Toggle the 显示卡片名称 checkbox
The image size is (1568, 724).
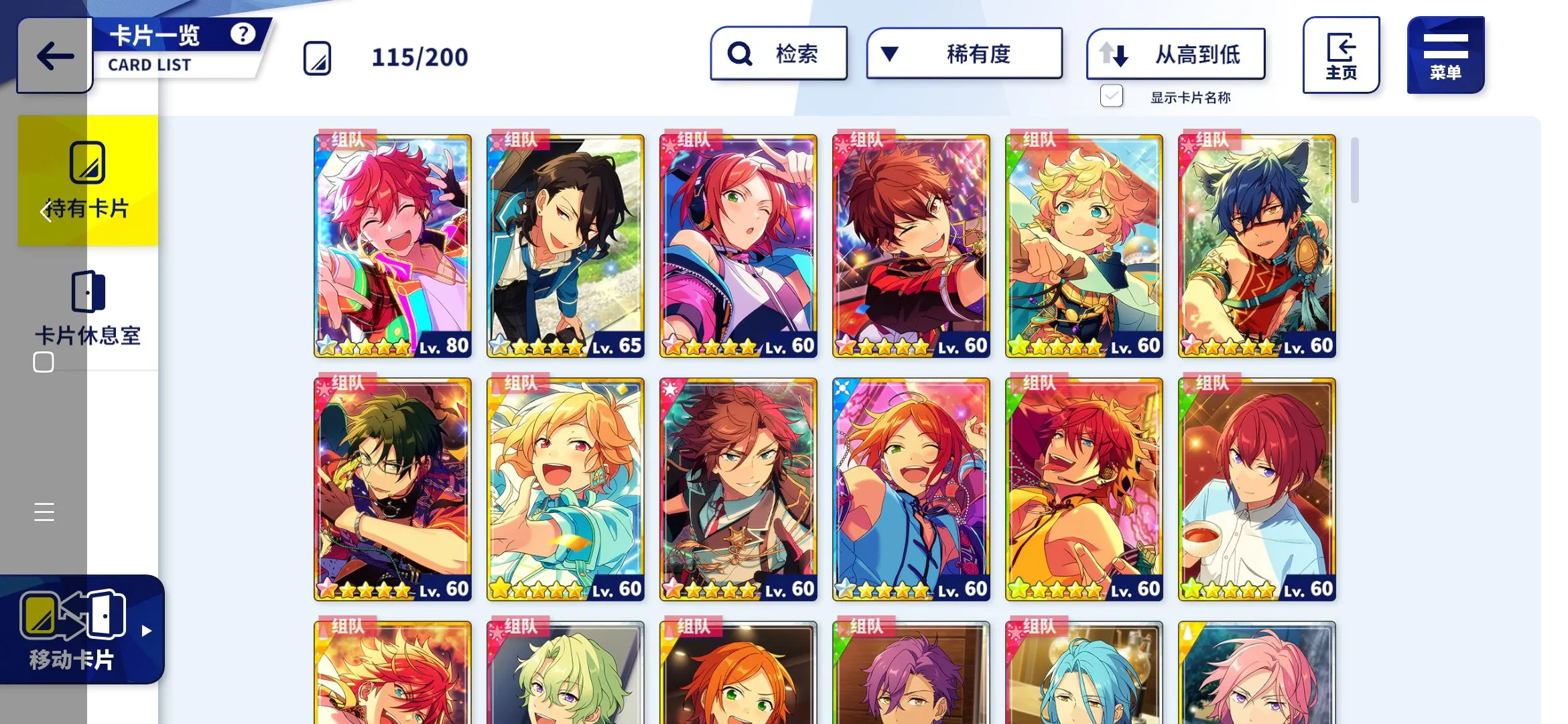[1112, 96]
